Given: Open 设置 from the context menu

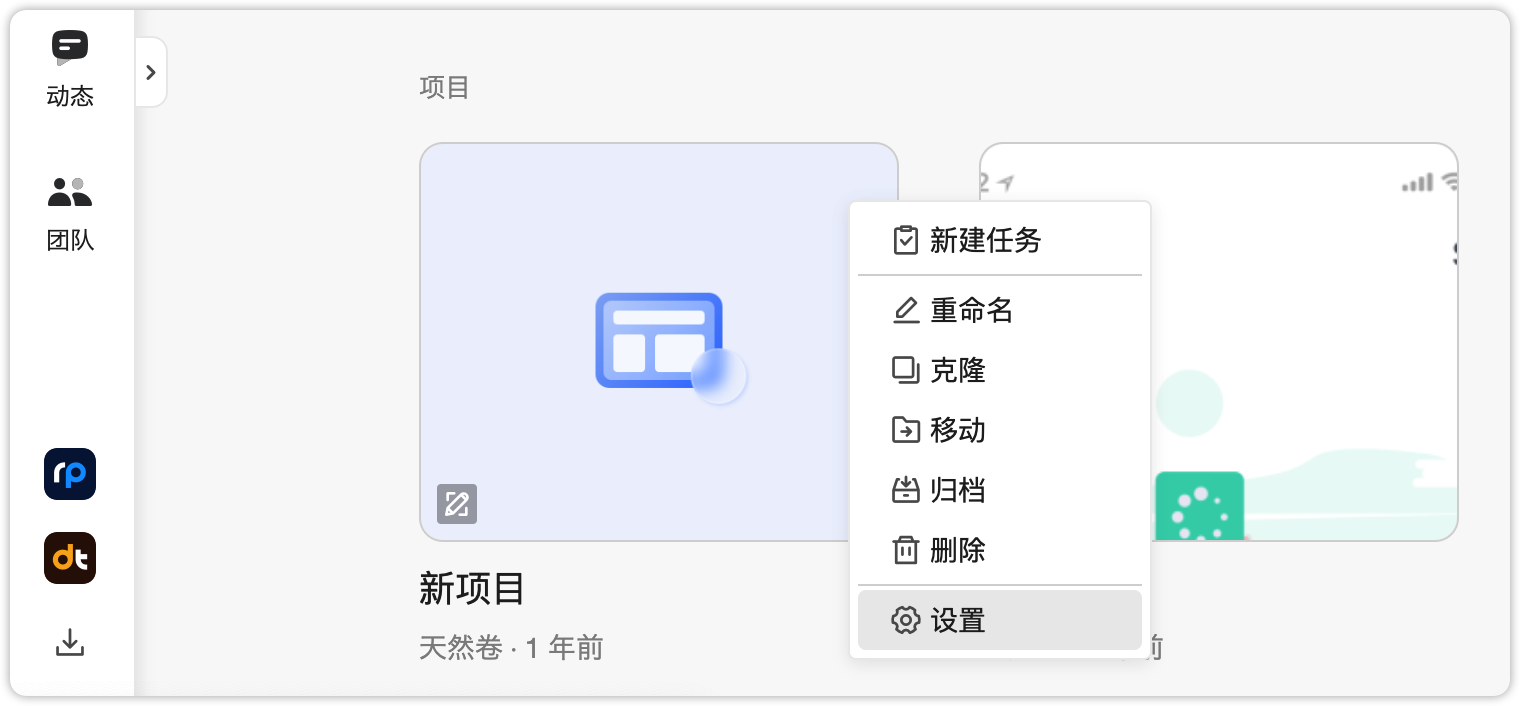Looking at the screenshot, I should (958, 620).
